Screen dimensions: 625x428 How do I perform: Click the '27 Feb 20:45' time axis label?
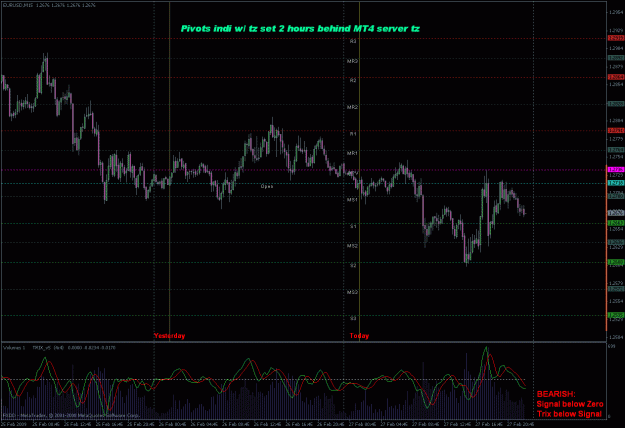(520, 424)
